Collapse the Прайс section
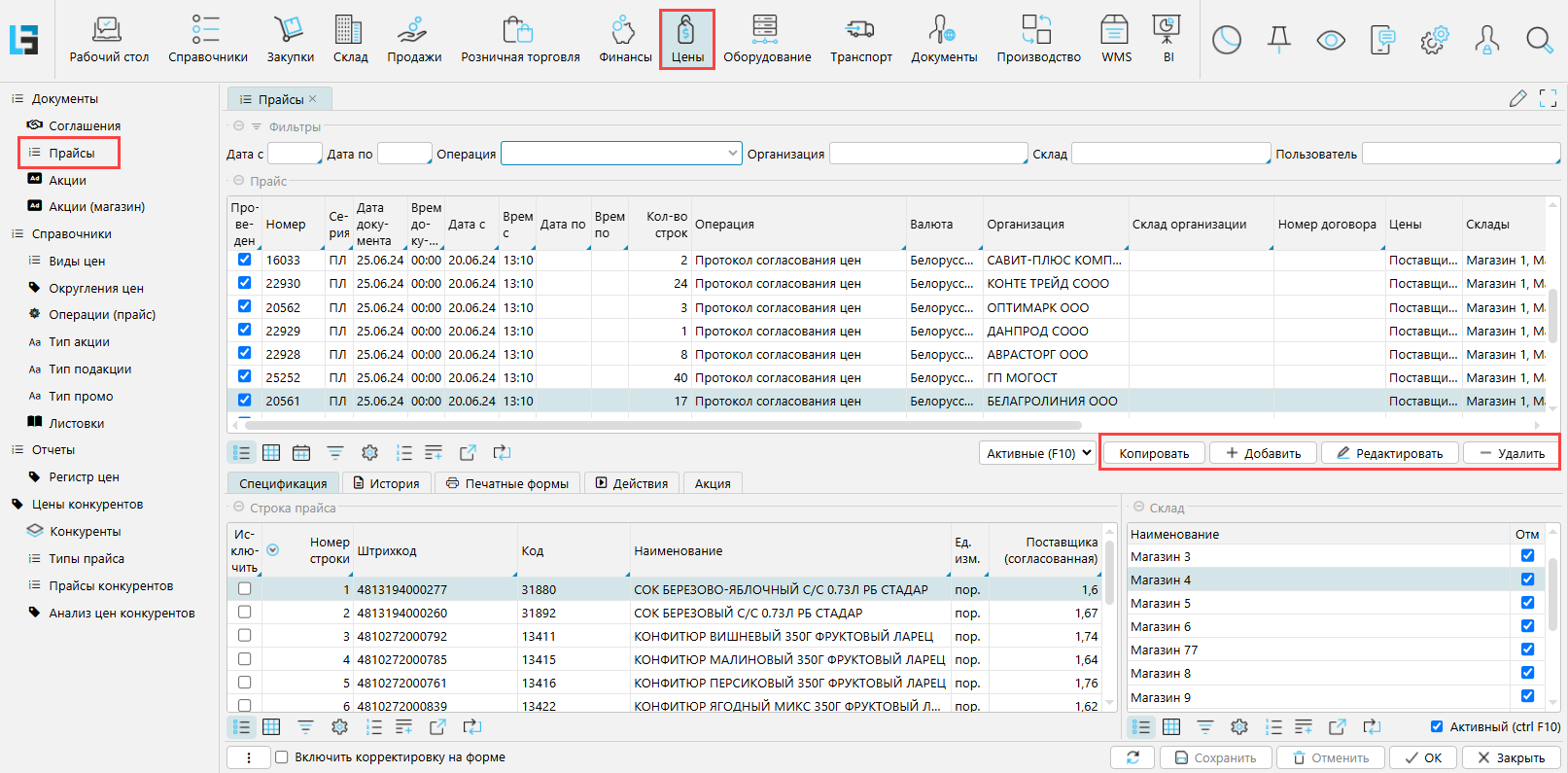This screenshot has height=773, width=1568. pos(238,181)
